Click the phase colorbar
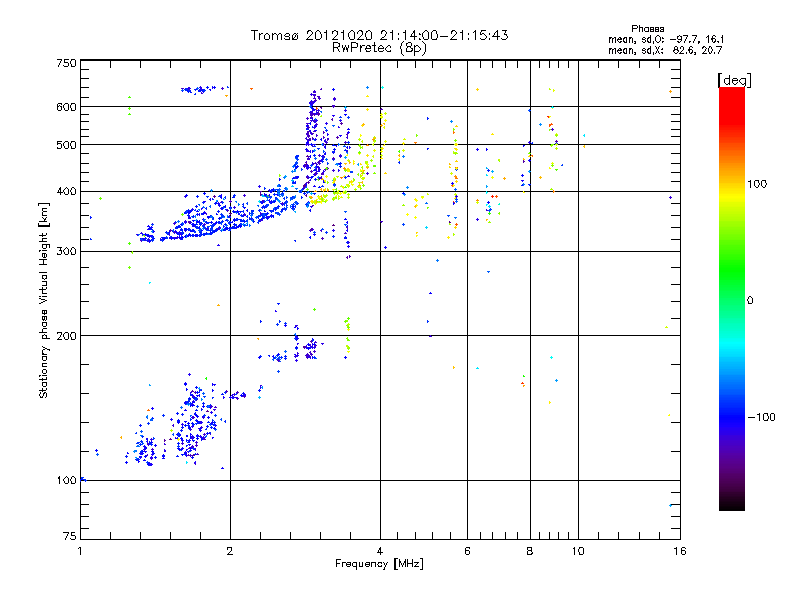The width and height of the screenshot is (800, 600). (732, 298)
